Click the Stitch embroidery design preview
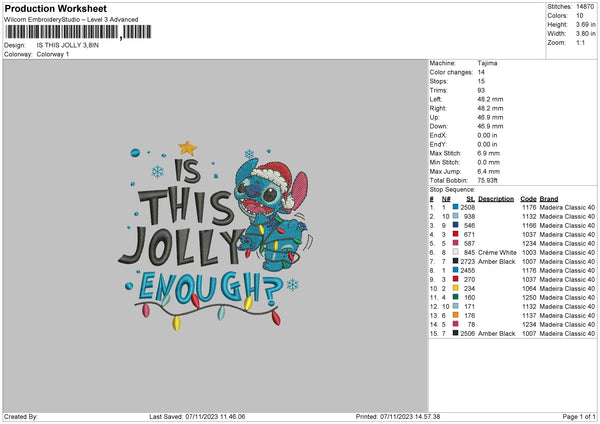 coord(217,236)
